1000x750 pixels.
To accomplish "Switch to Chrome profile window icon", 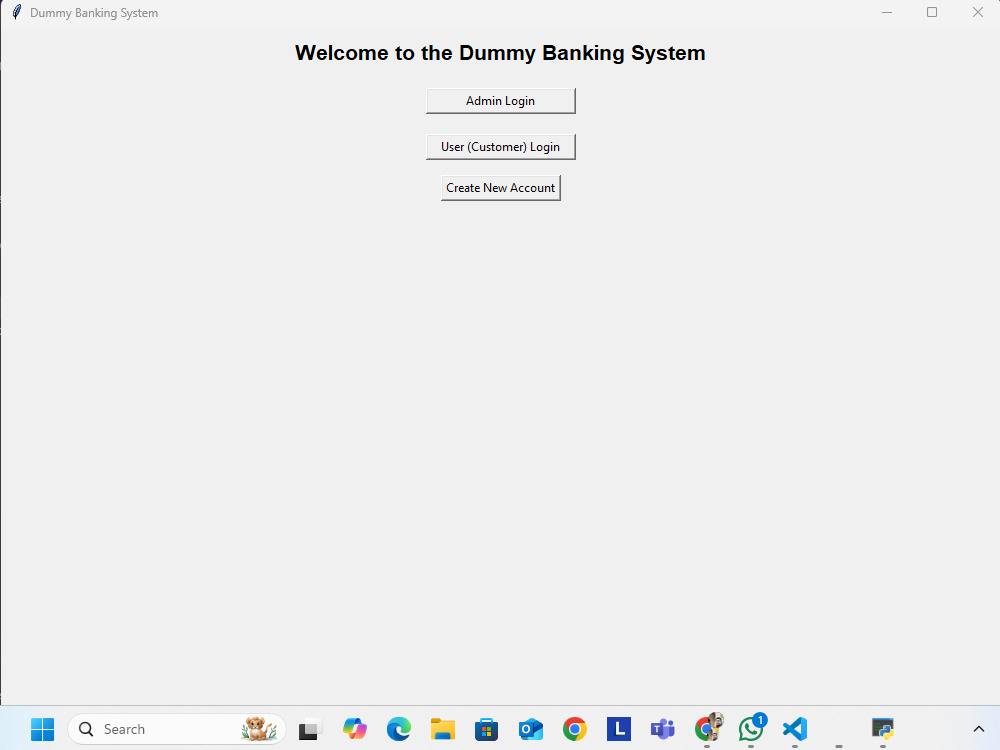I will (708, 728).
